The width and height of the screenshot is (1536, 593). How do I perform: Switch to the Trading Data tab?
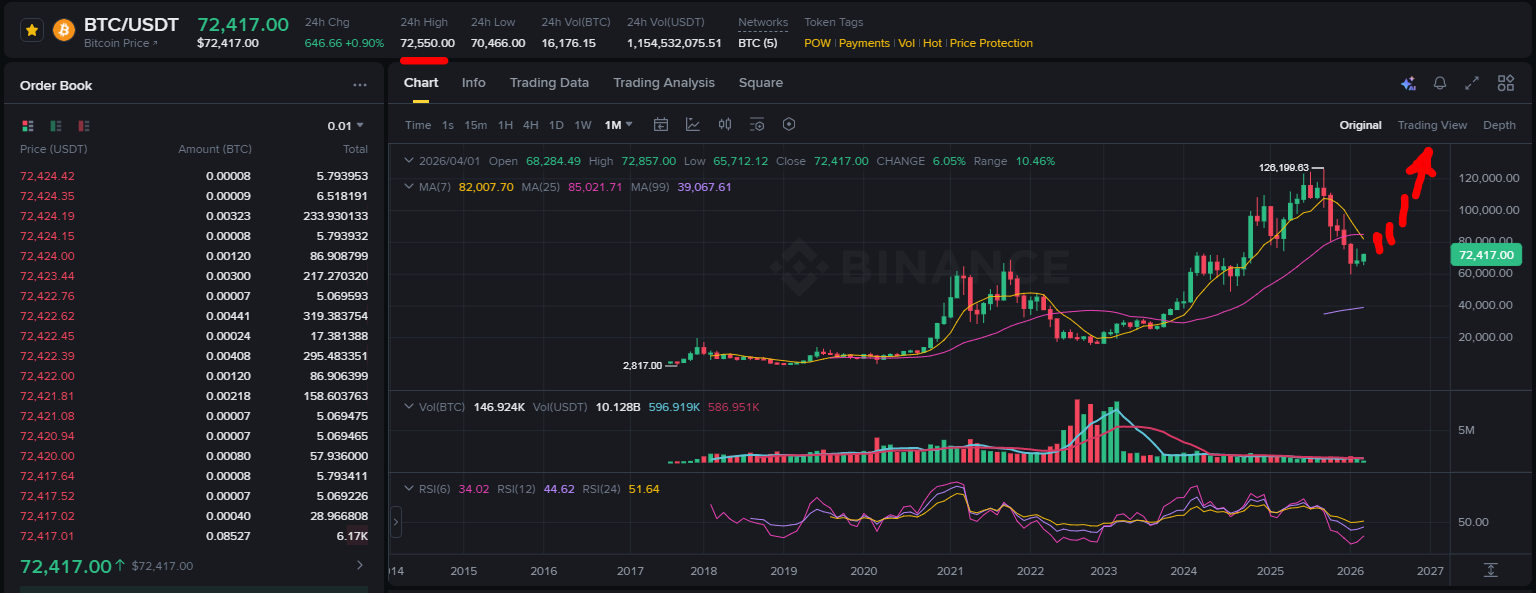[x=549, y=83]
